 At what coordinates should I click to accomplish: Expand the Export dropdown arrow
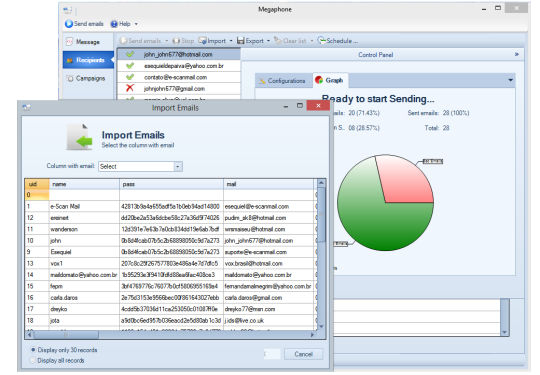268,41
